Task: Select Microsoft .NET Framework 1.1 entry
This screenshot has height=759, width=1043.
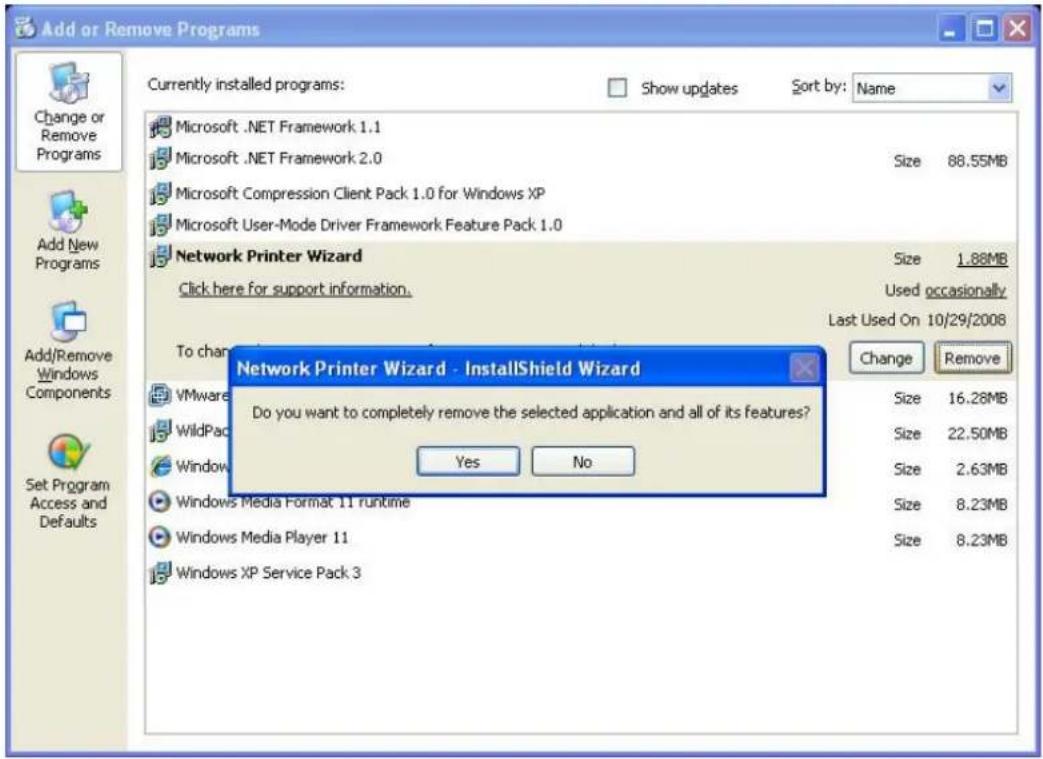Action: coord(278,126)
